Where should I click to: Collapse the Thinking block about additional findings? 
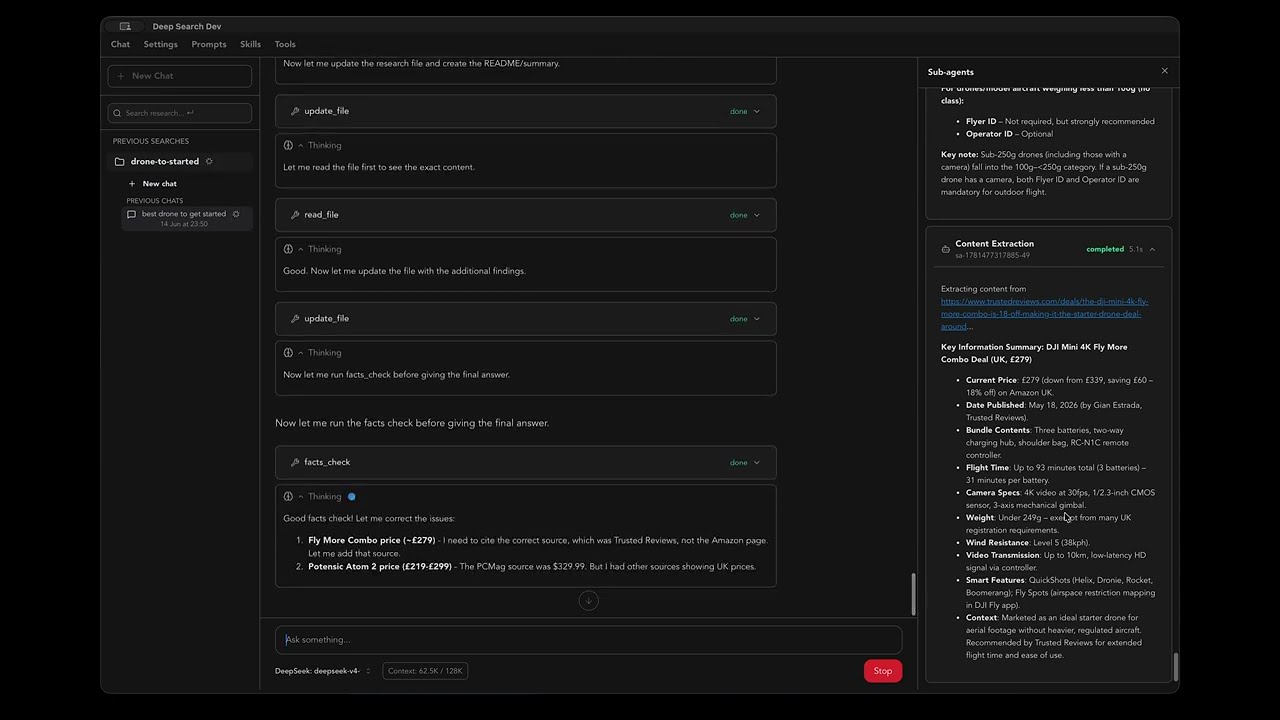[300, 249]
